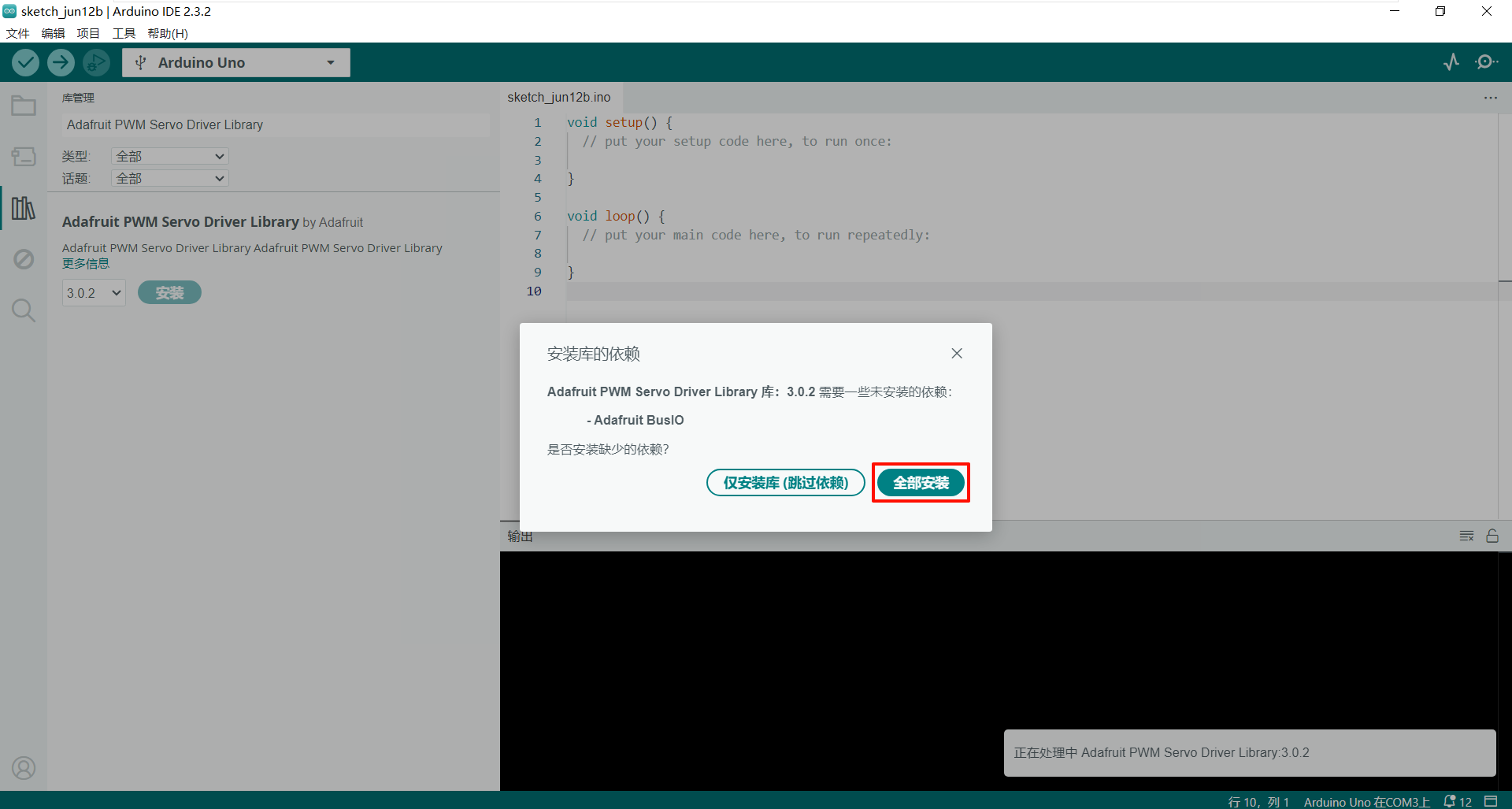
Task: Open the 3.0.2 version dropdown
Action: (94, 293)
